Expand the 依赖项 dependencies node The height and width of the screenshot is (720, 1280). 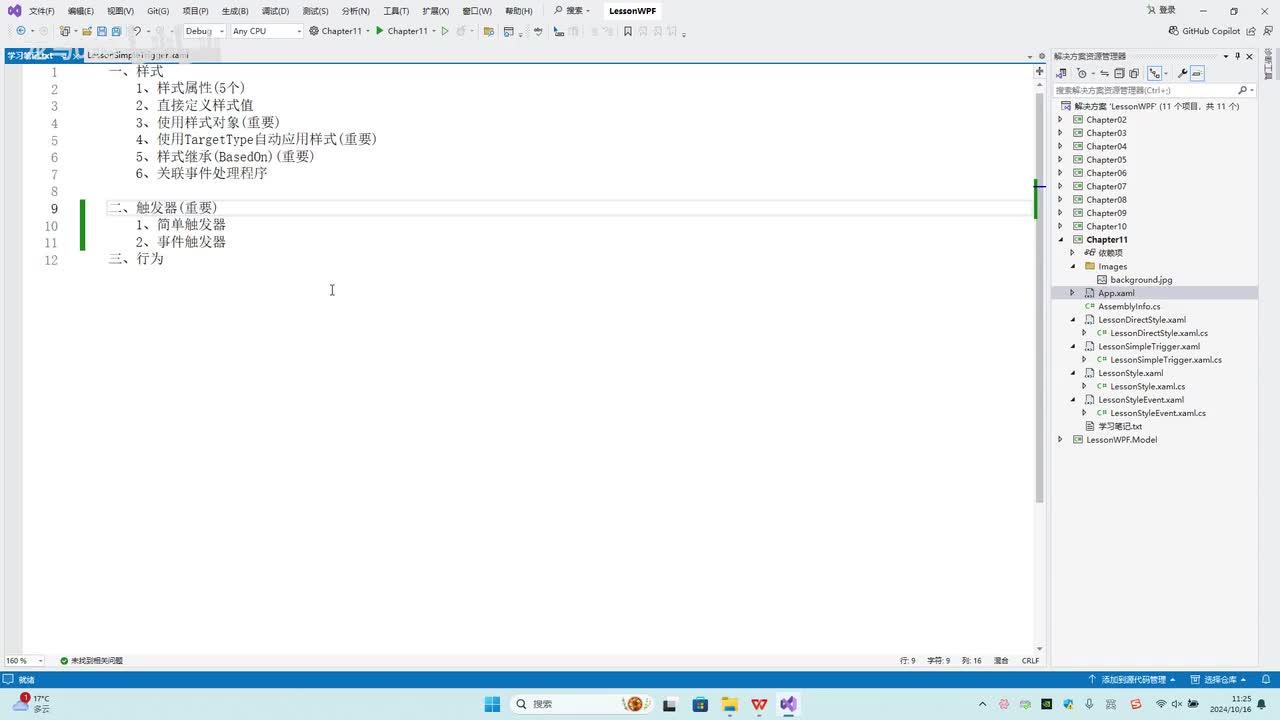[1073, 253]
